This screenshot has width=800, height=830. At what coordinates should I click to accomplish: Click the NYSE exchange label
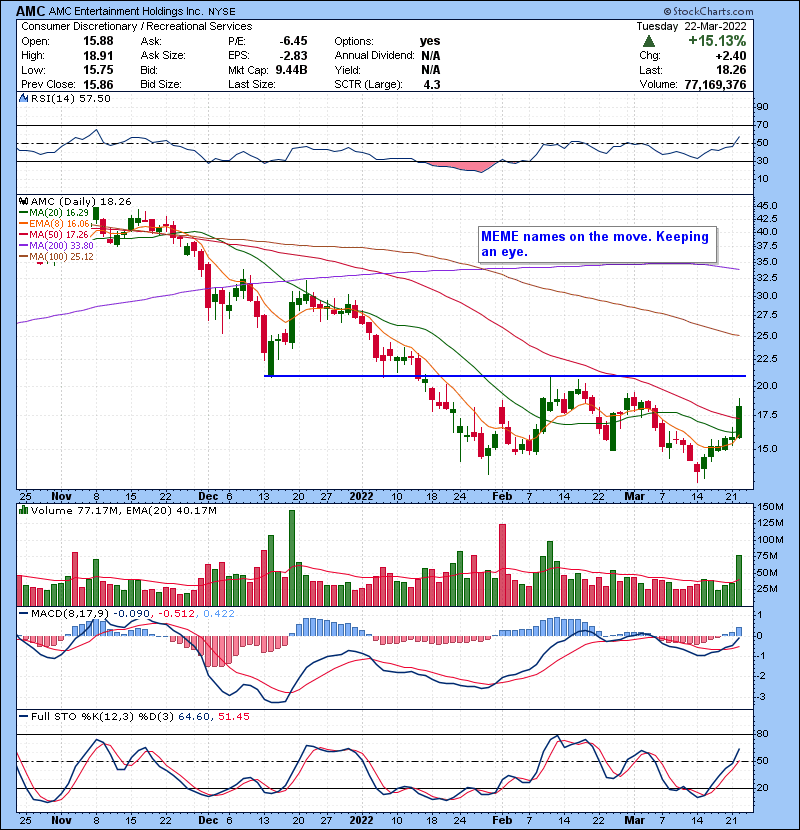[x=222, y=12]
